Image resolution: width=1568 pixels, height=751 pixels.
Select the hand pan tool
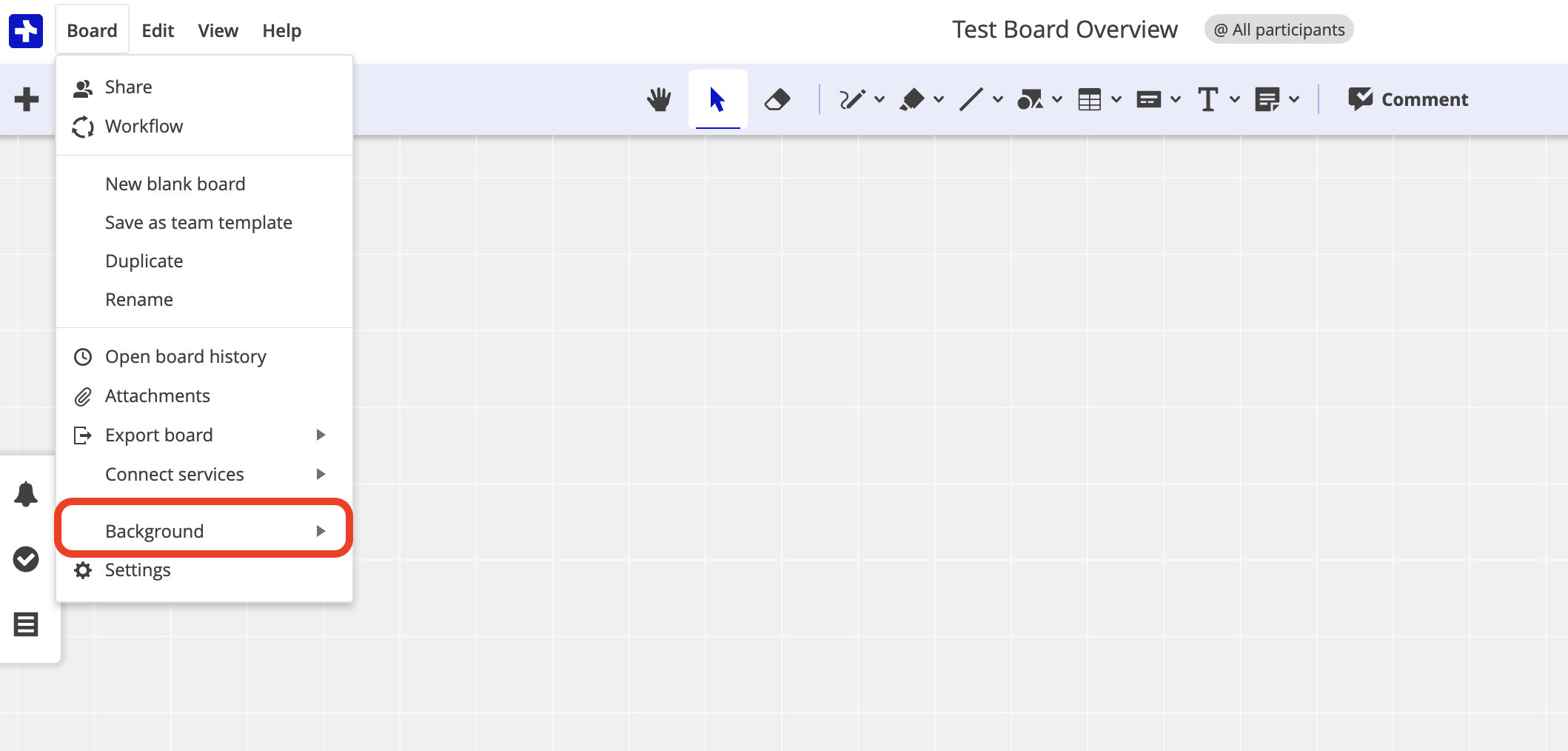tap(659, 99)
